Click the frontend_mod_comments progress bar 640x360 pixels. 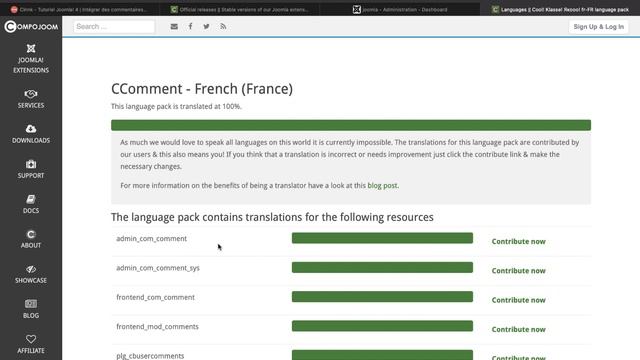pyautogui.click(x=382, y=326)
